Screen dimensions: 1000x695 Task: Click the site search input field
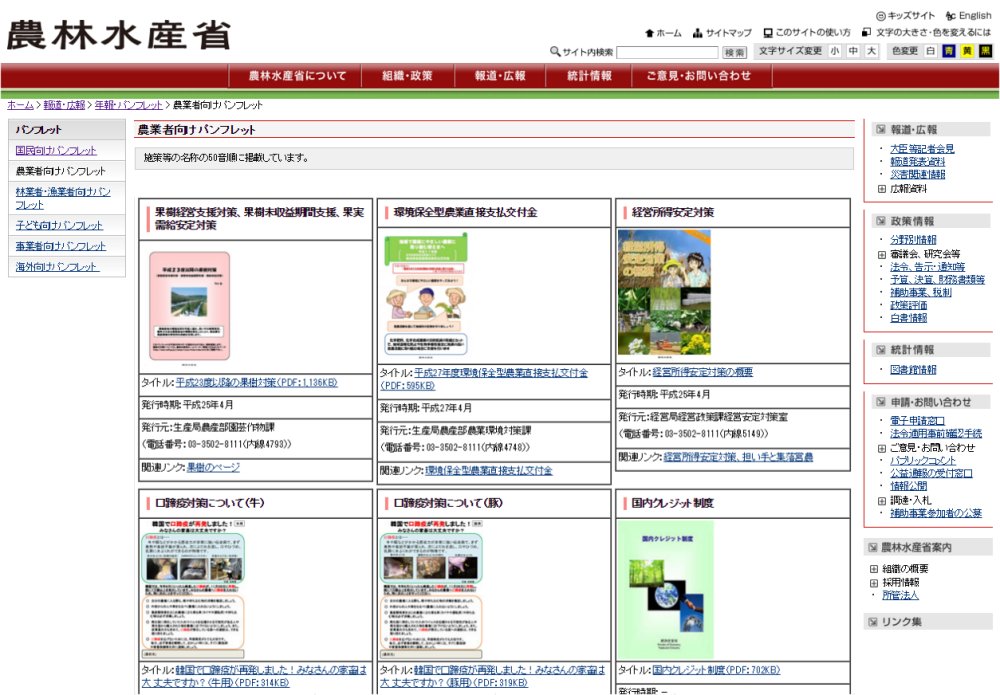[x=666, y=52]
